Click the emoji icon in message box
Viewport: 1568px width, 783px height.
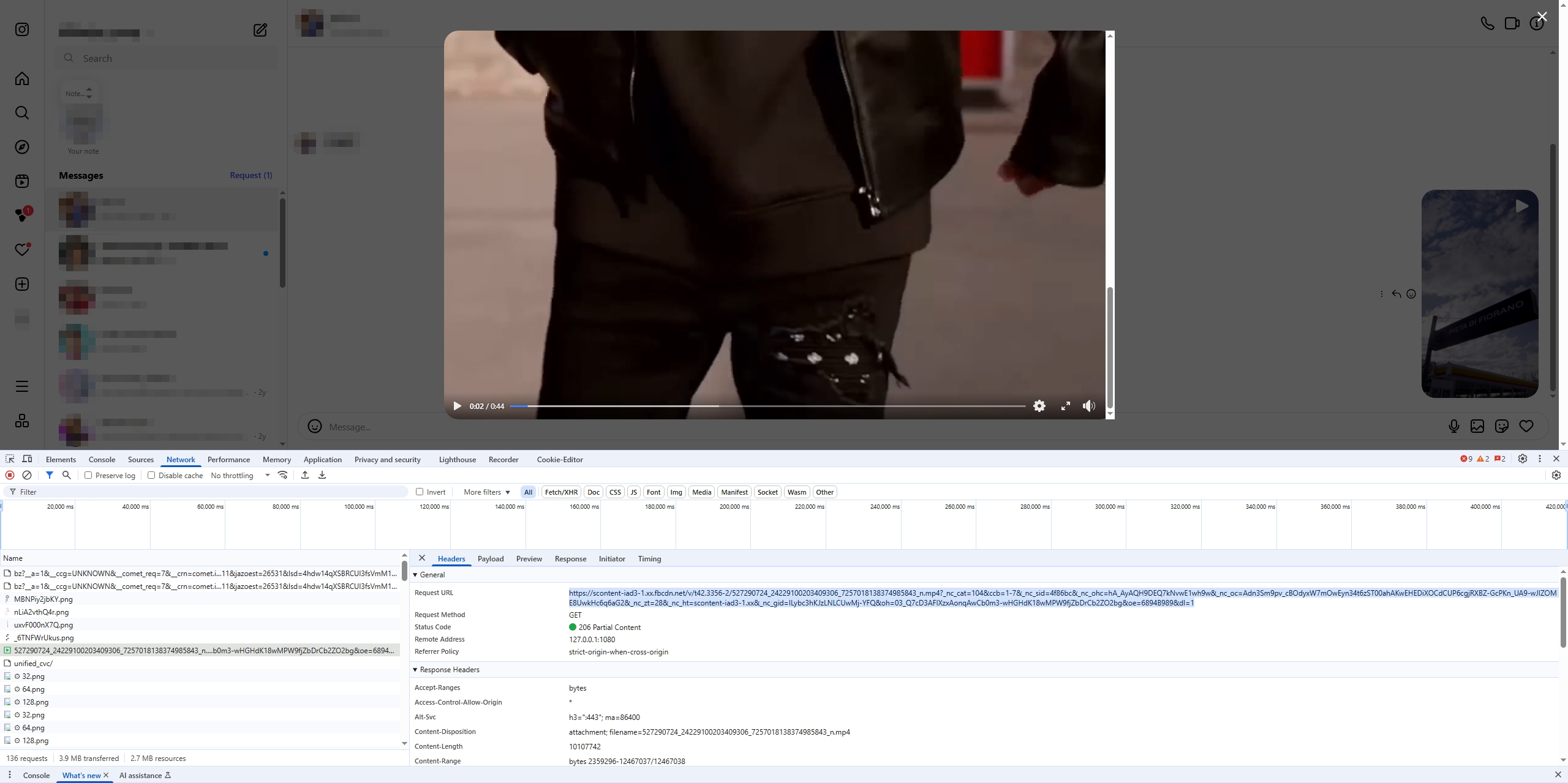click(315, 426)
